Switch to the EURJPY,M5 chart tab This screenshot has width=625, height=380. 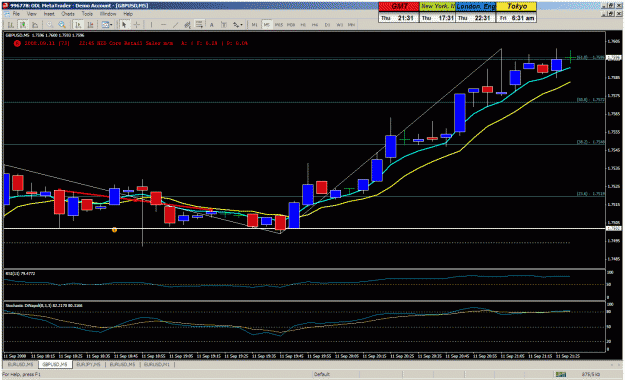(88, 364)
